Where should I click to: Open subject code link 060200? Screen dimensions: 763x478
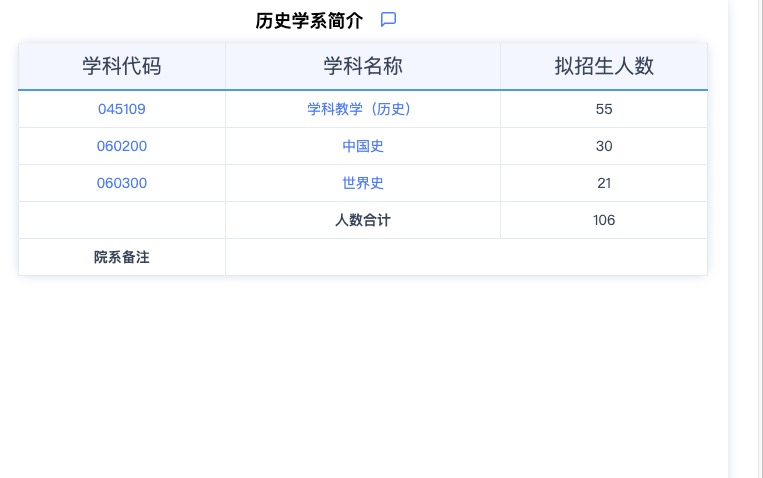pos(122,146)
